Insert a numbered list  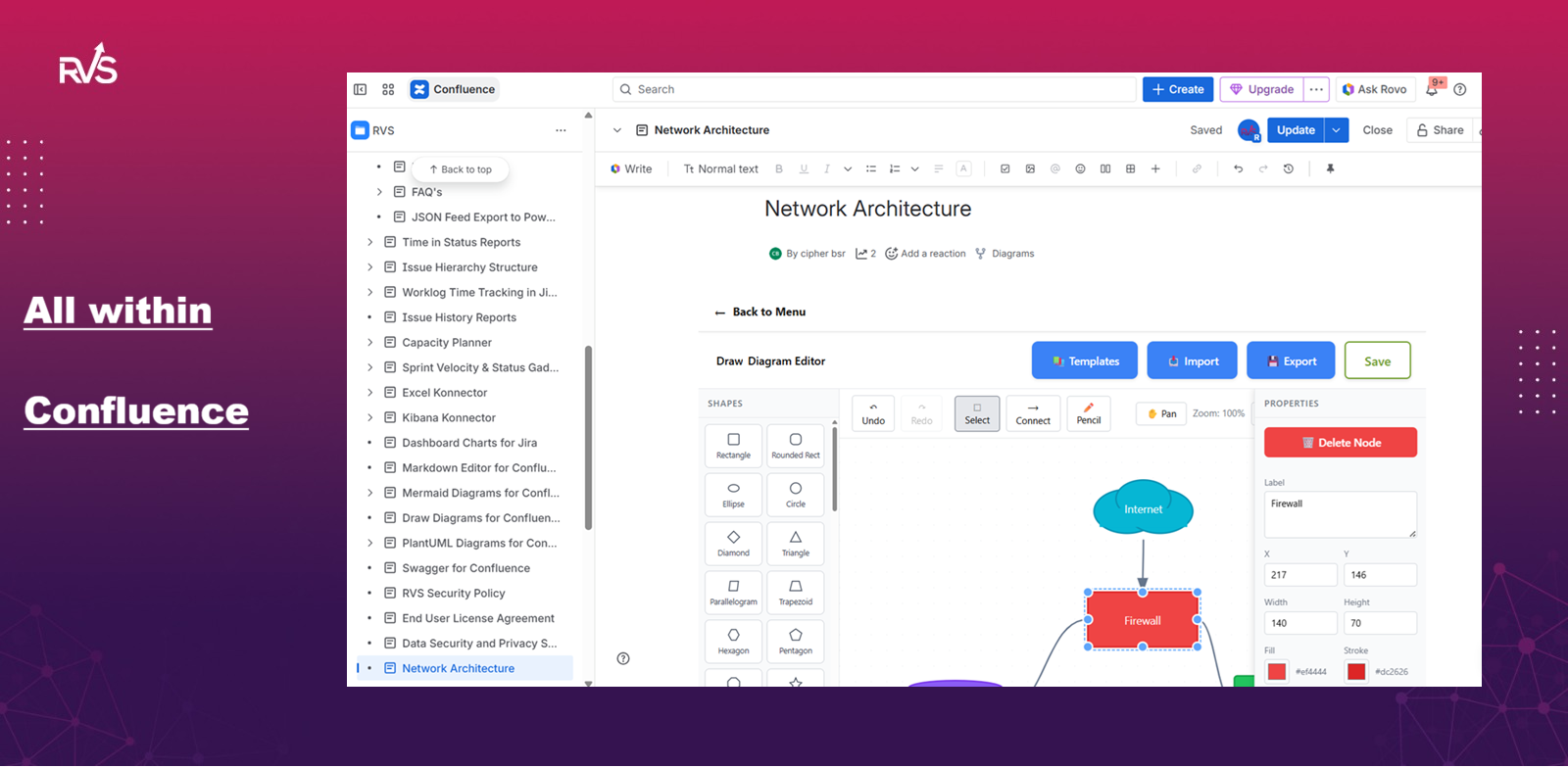(x=895, y=168)
